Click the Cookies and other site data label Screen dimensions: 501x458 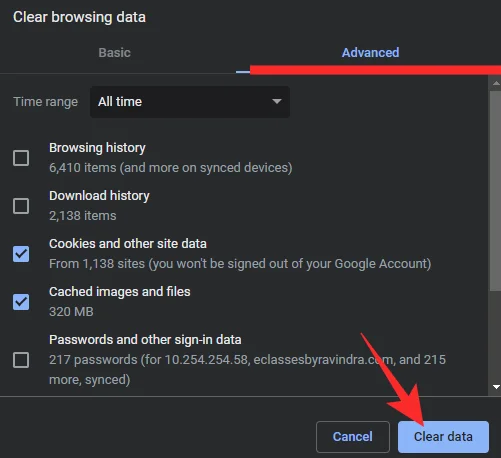(x=128, y=244)
